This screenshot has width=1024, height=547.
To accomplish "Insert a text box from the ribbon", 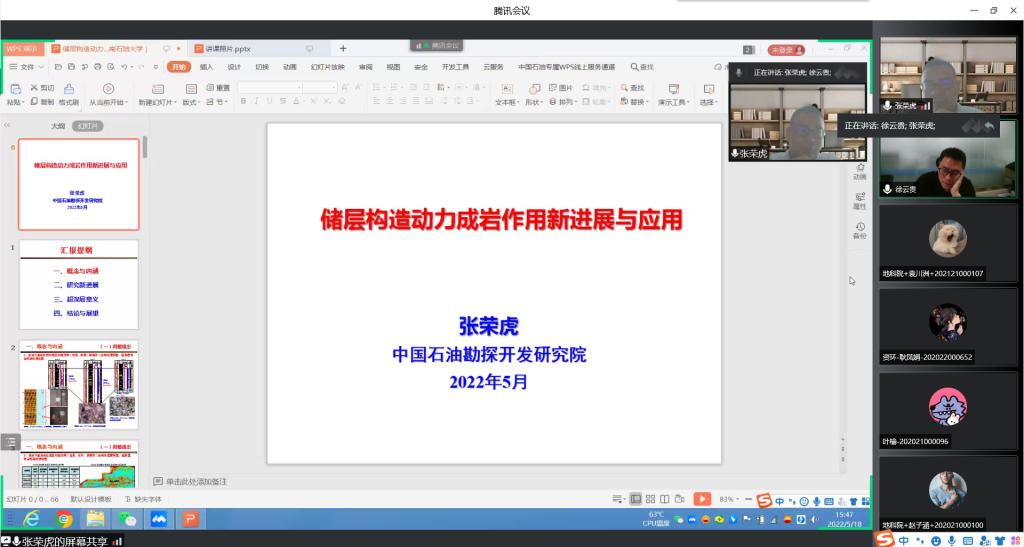I will point(507,90).
